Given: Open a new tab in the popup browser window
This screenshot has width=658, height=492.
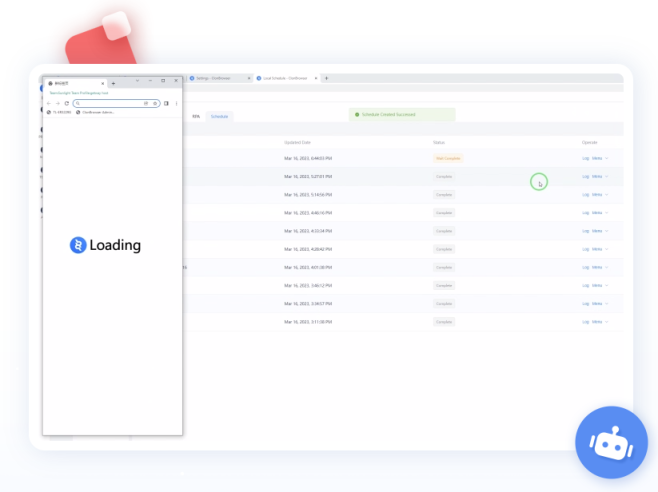Looking at the screenshot, I should tap(113, 82).
